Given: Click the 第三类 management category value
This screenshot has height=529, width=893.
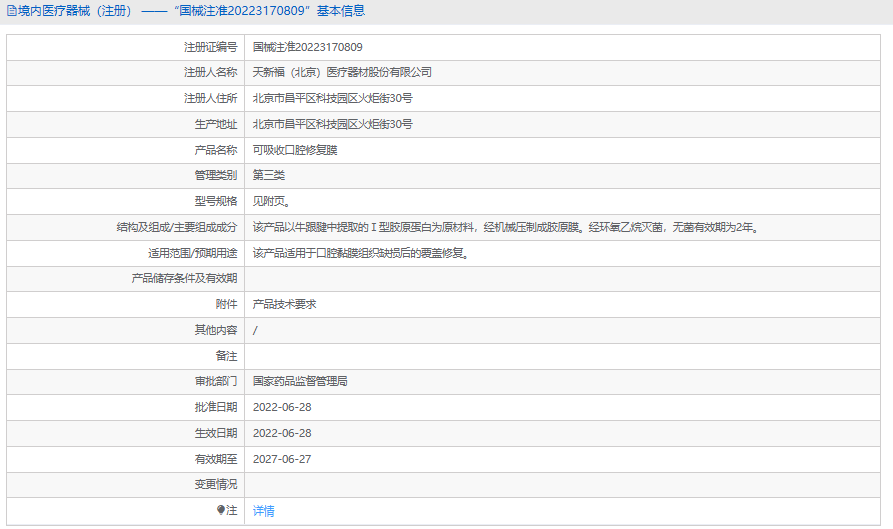Looking at the screenshot, I should (269, 175).
